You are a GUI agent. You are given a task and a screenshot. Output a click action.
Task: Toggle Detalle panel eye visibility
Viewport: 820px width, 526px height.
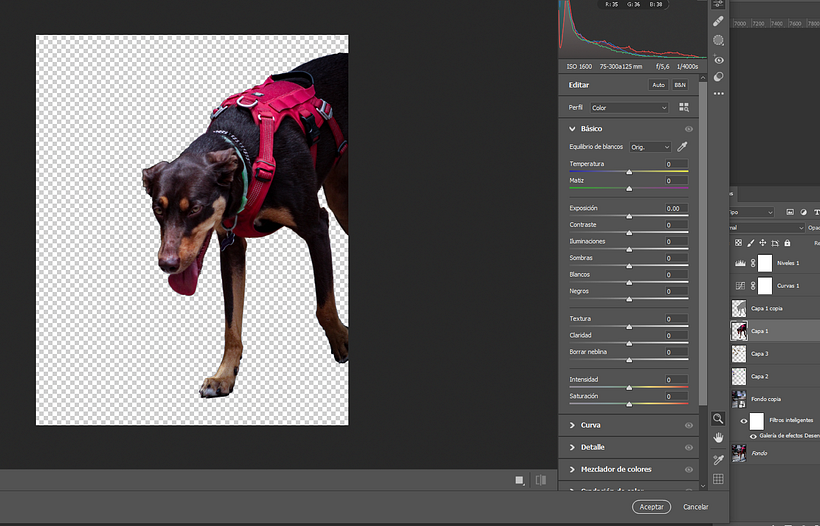pos(689,447)
